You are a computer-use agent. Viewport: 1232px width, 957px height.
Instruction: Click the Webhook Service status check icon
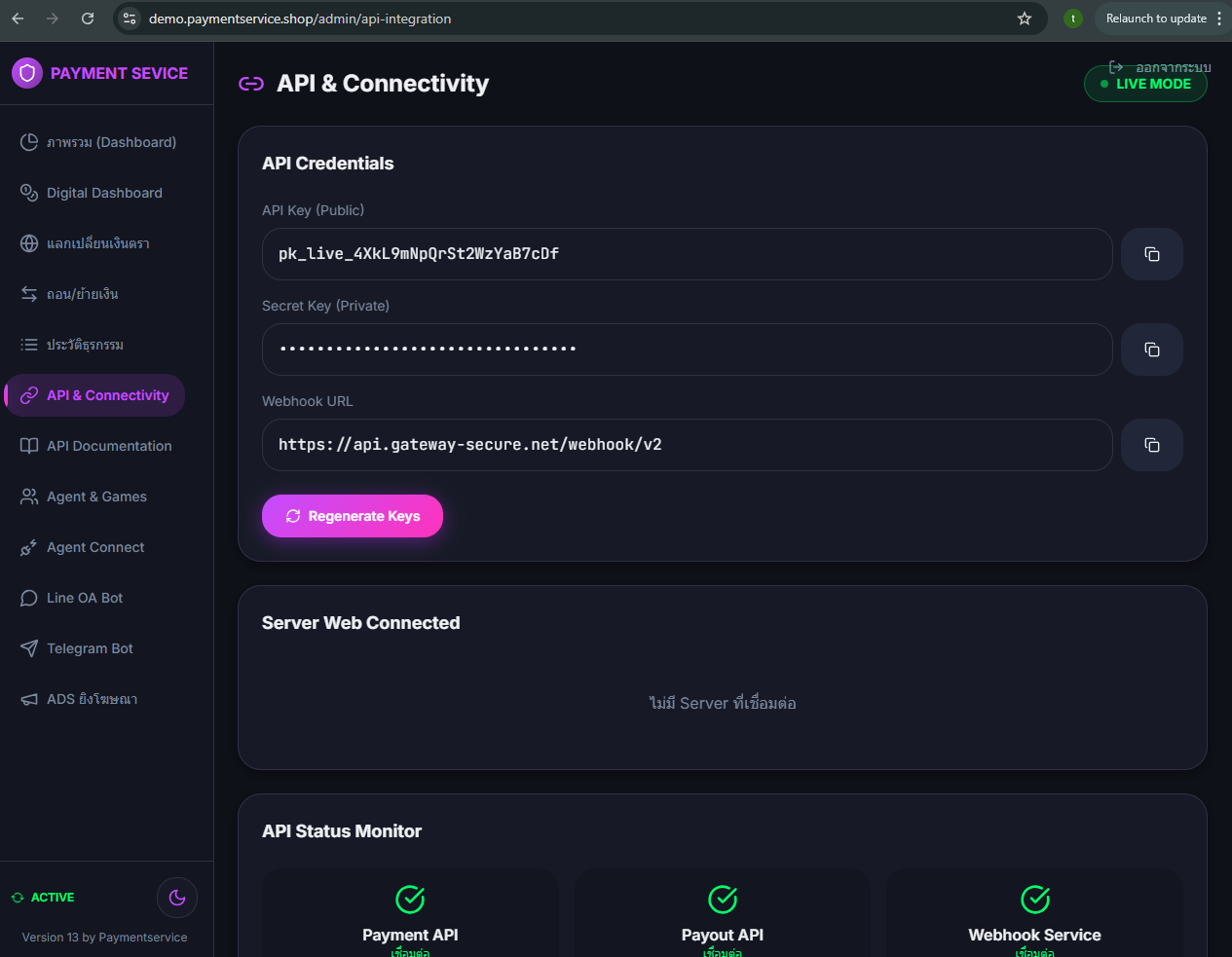1034,900
